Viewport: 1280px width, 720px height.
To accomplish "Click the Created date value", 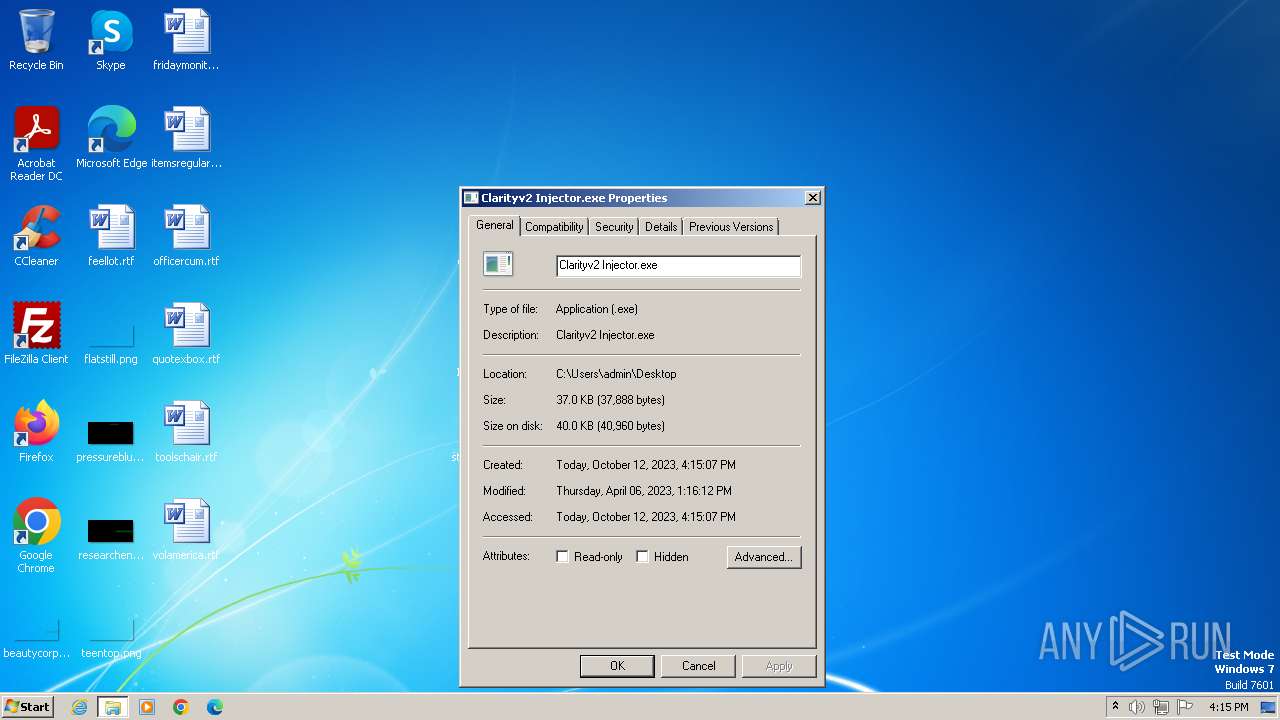I will (x=646, y=465).
